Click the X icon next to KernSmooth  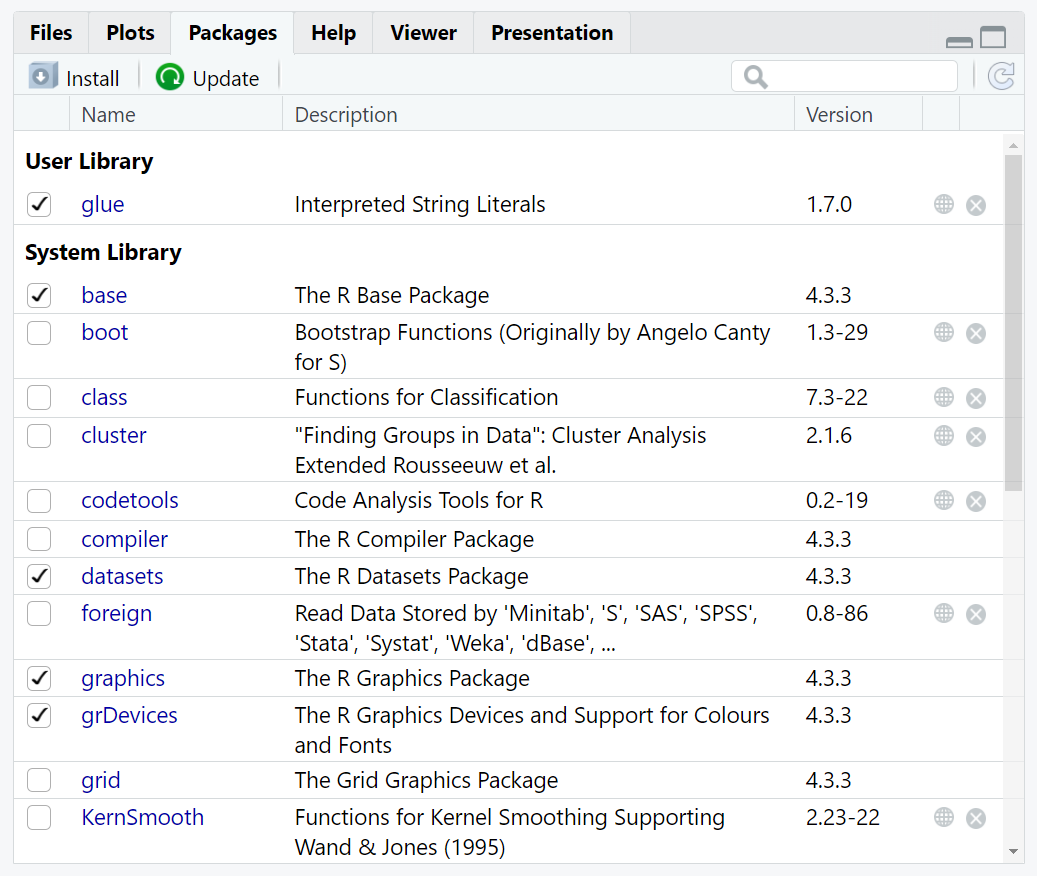coord(977,817)
